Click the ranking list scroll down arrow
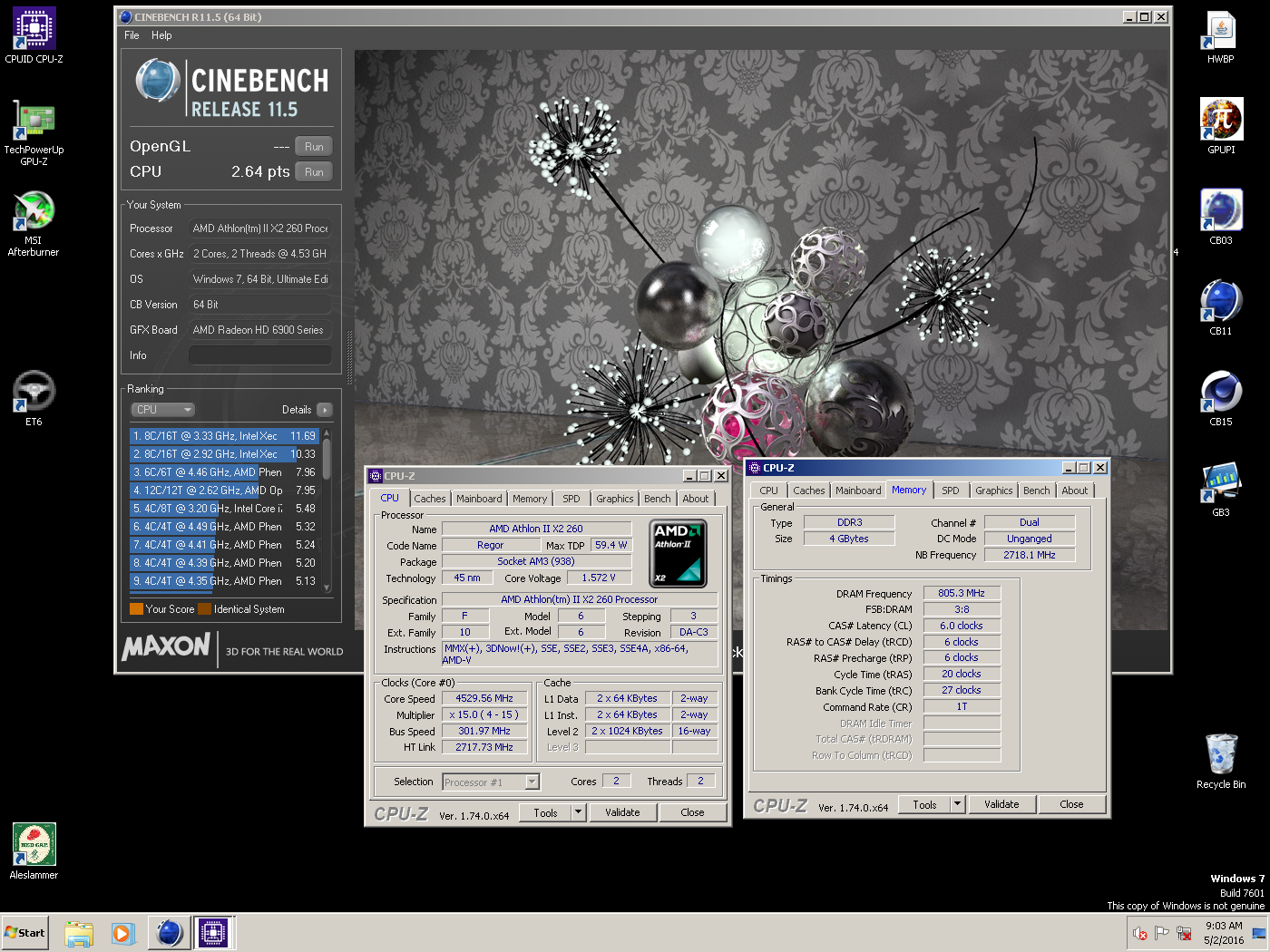Screen dimensions: 1270x952 (327, 588)
